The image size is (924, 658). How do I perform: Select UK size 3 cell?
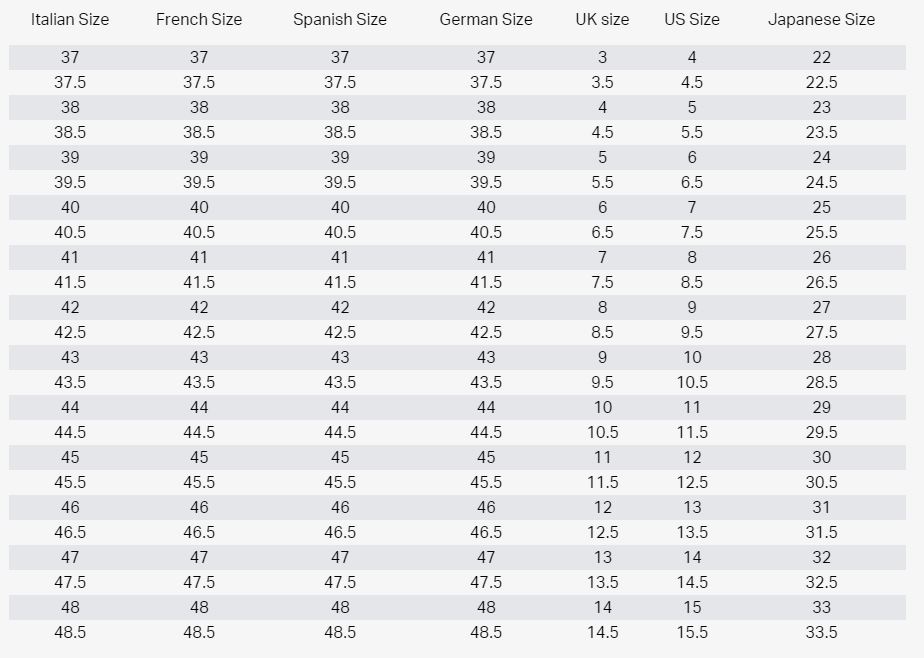click(602, 57)
